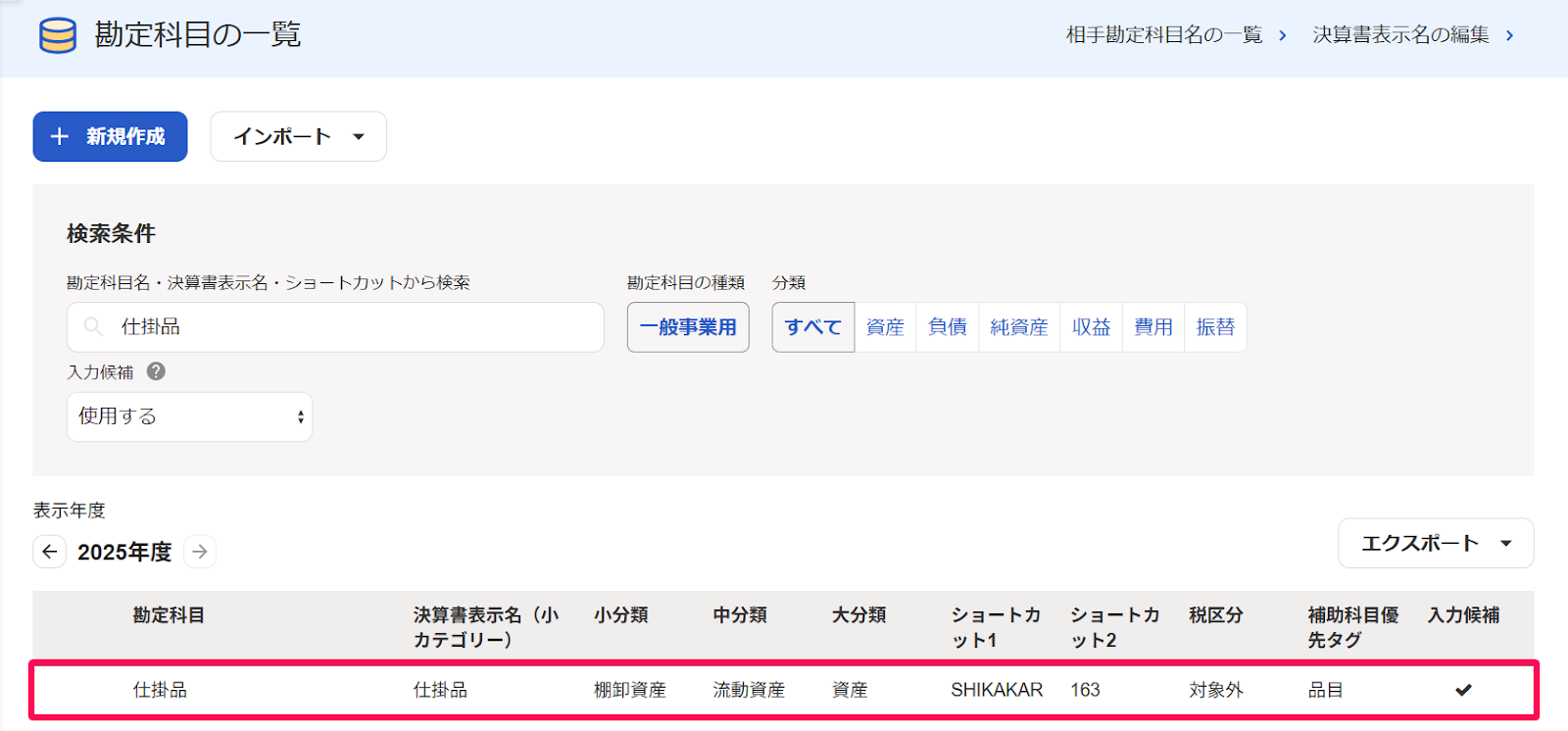This screenshot has height=731, width=1568.
Task: Click the 163 shortcut cell
Action: click(1085, 690)
